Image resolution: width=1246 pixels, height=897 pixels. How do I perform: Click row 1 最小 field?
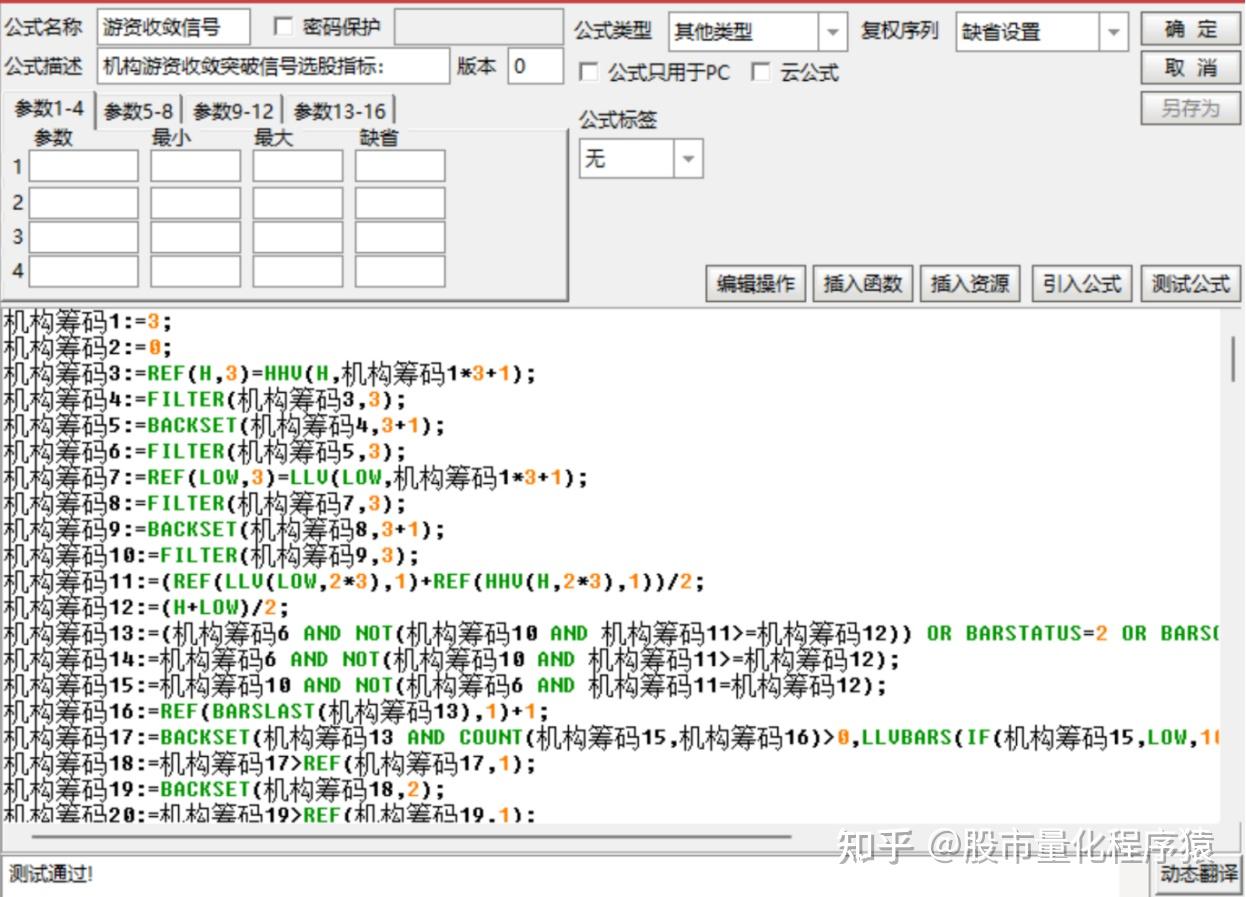point(196,166)
